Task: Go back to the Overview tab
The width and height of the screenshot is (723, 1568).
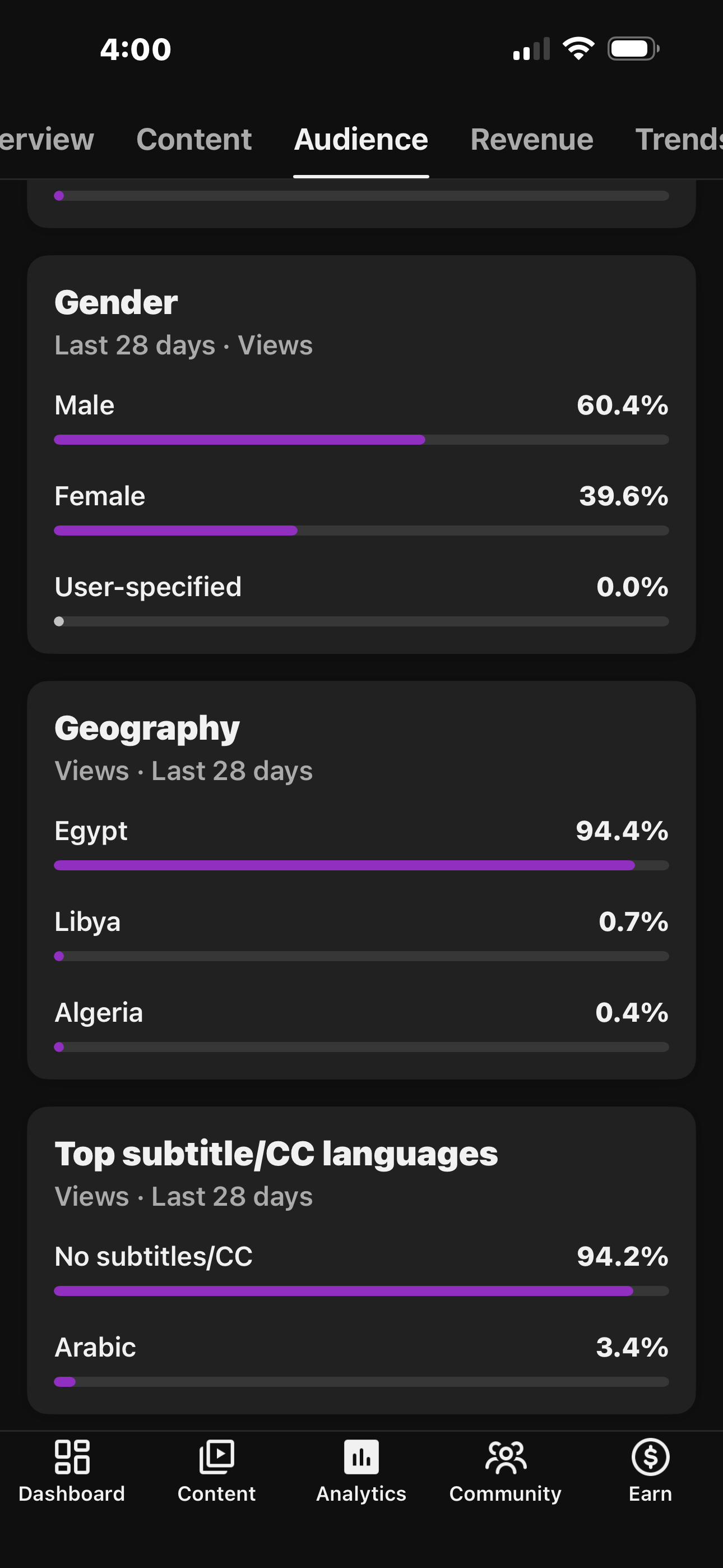Action: pos(47,140)
